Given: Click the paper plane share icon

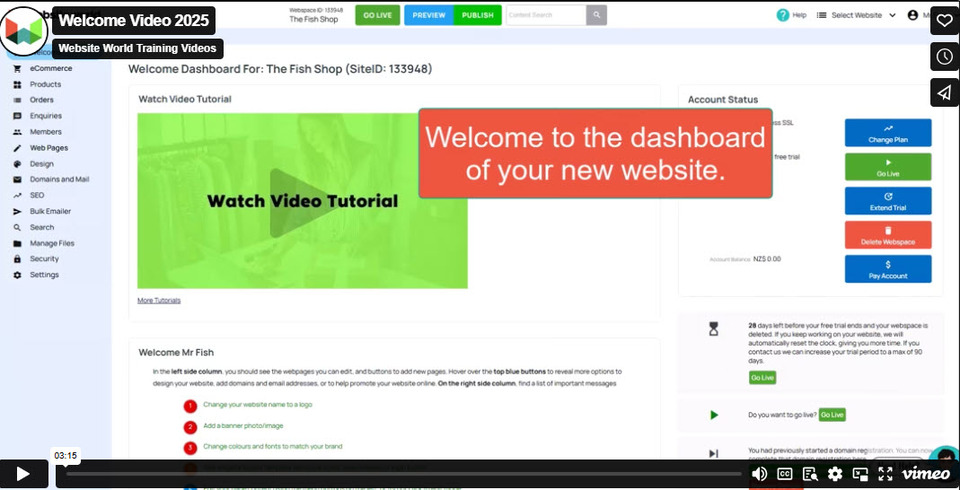Looking at the screenshot, I should tap(944, 93).
